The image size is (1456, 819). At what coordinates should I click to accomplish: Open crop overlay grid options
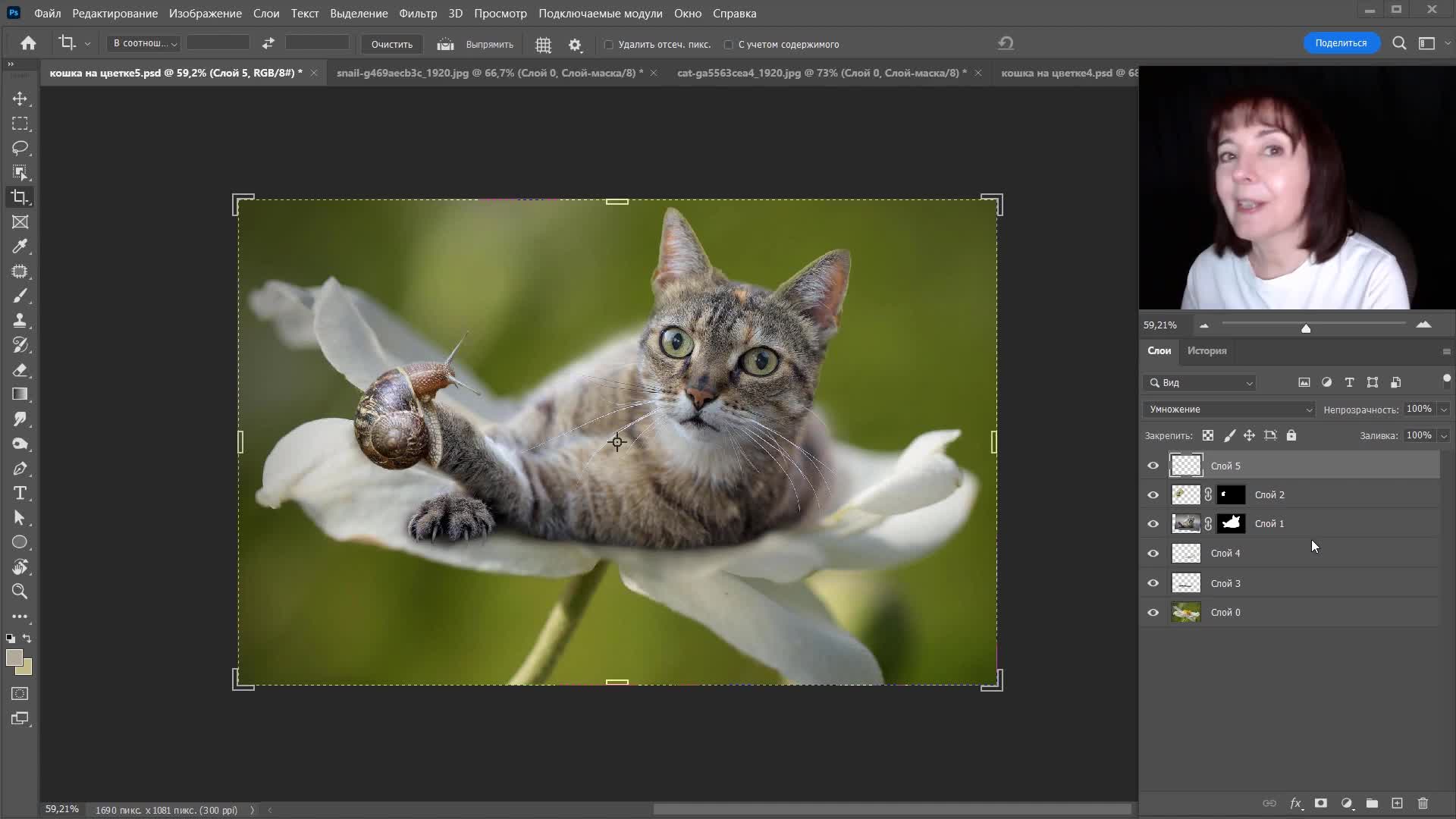[x=543, y=45]
